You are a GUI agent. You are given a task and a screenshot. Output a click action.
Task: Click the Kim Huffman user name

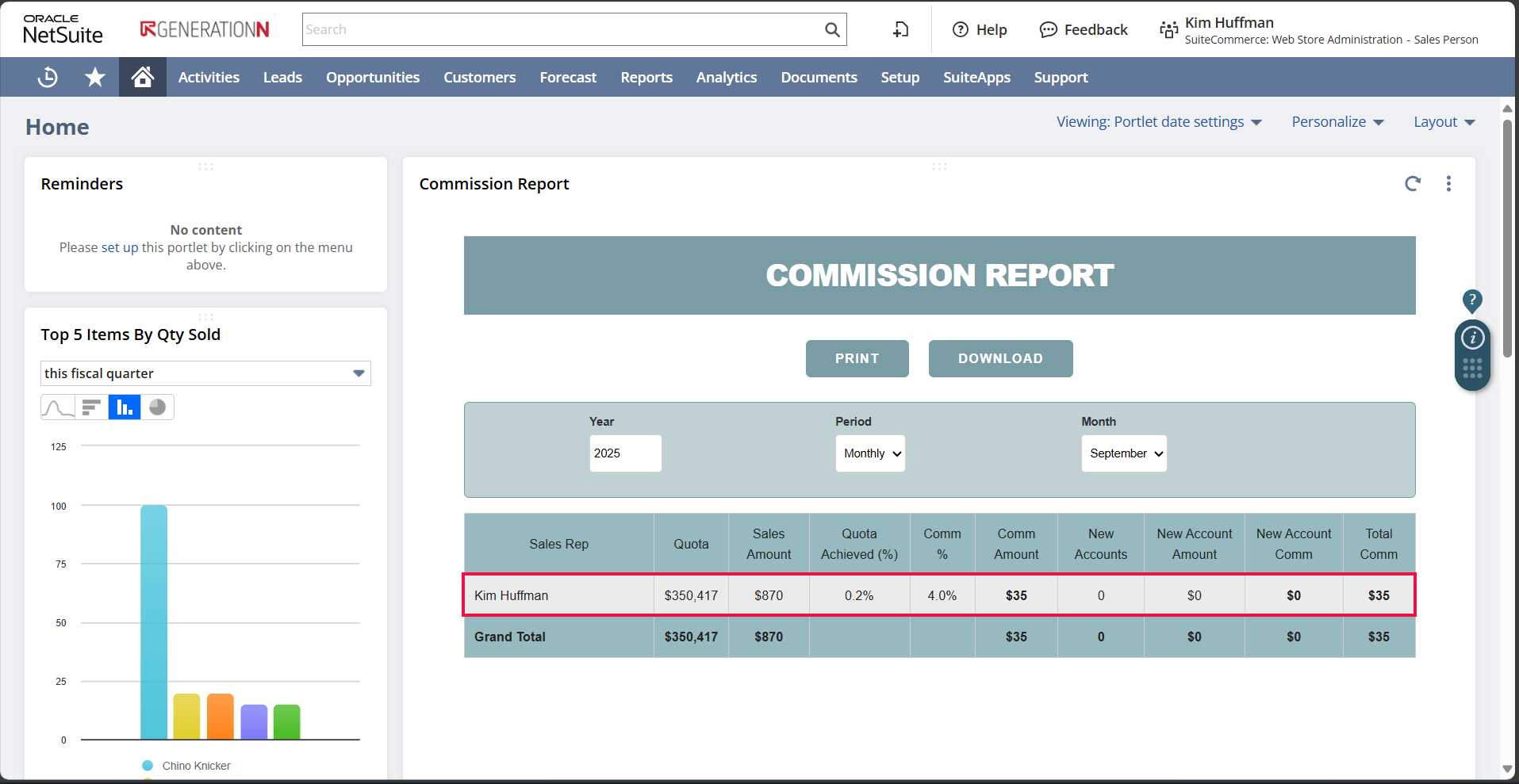(x=1229, y=23)
